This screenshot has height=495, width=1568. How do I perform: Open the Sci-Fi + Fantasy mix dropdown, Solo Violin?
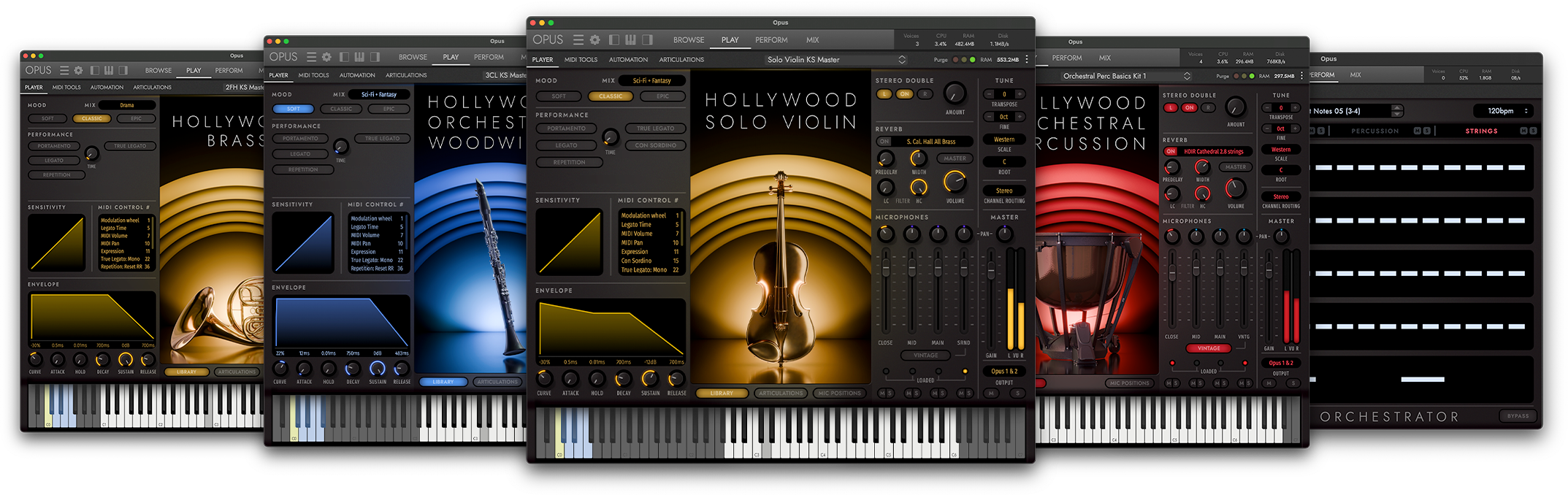point(651,80)
